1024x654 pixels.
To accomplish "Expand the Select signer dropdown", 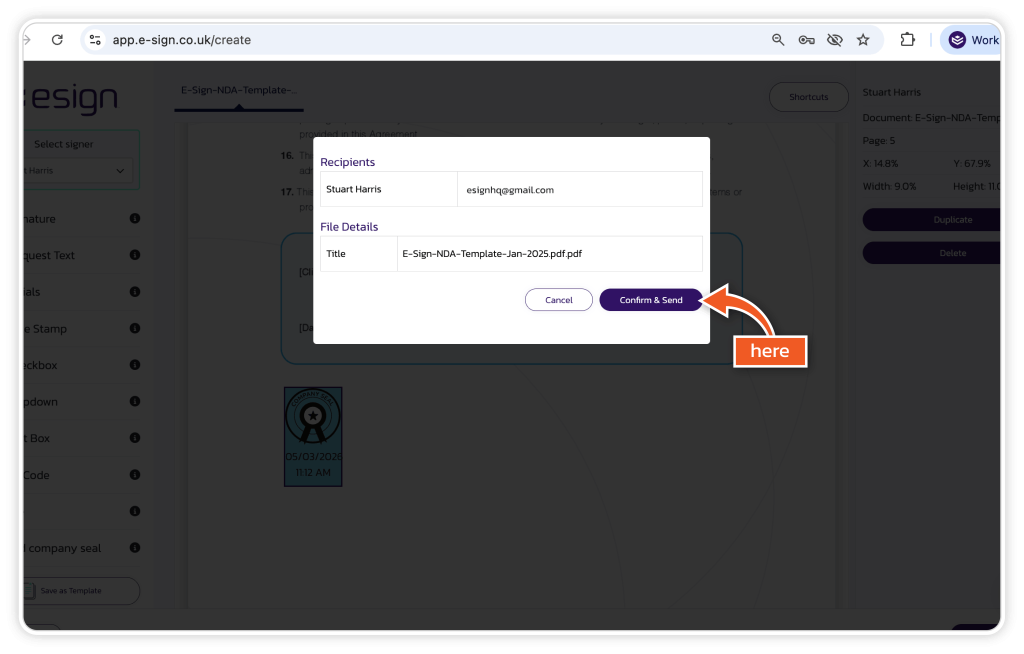I will coord(78,171).
